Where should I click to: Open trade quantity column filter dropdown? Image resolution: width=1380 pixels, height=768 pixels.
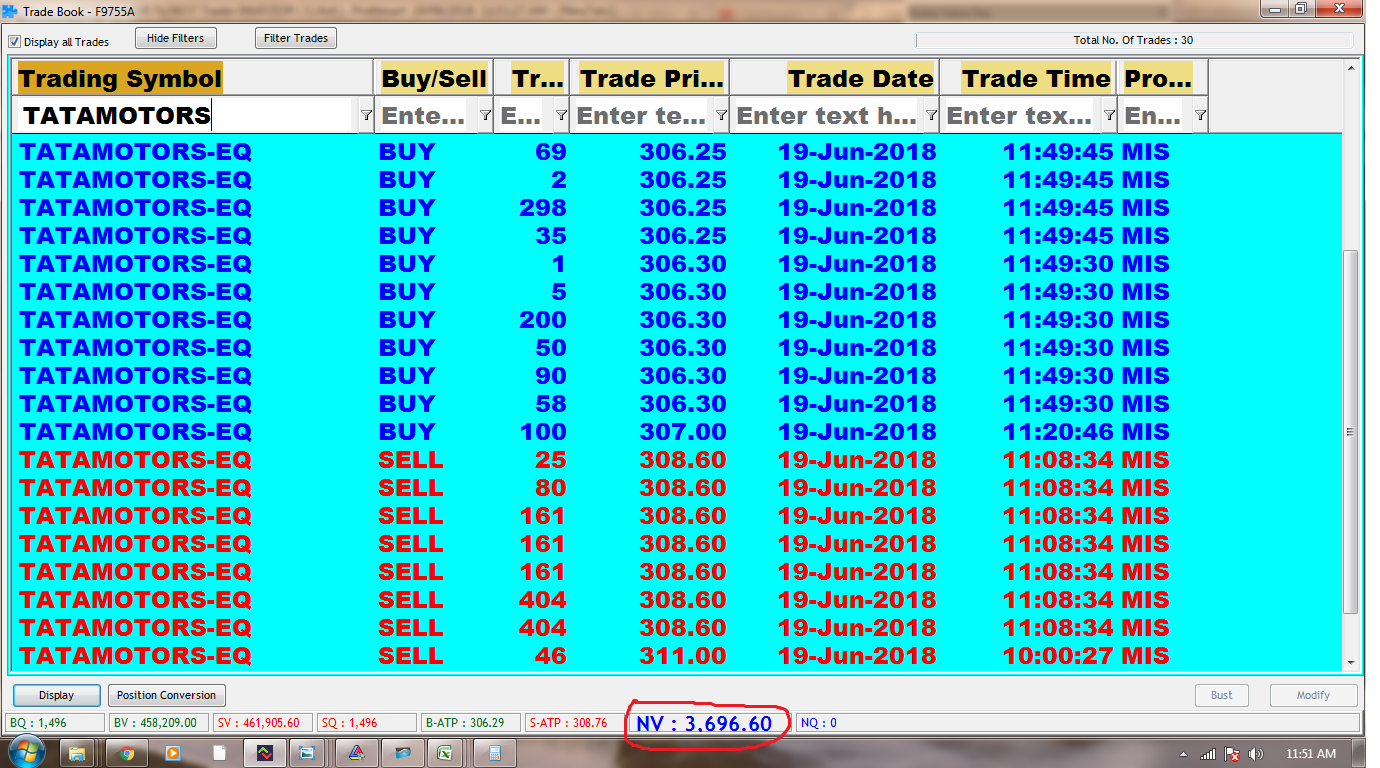(561, 116)
